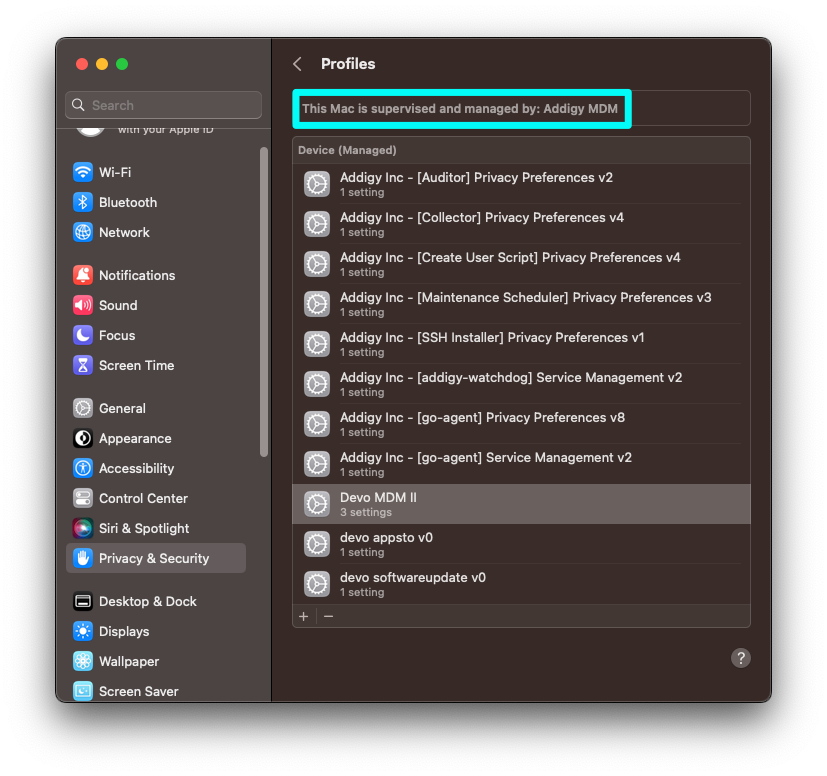Screen dimensions: 827x776
Task: Open Focus settings in sidebar
Action: pyautogui.click(x=156, y=335)
